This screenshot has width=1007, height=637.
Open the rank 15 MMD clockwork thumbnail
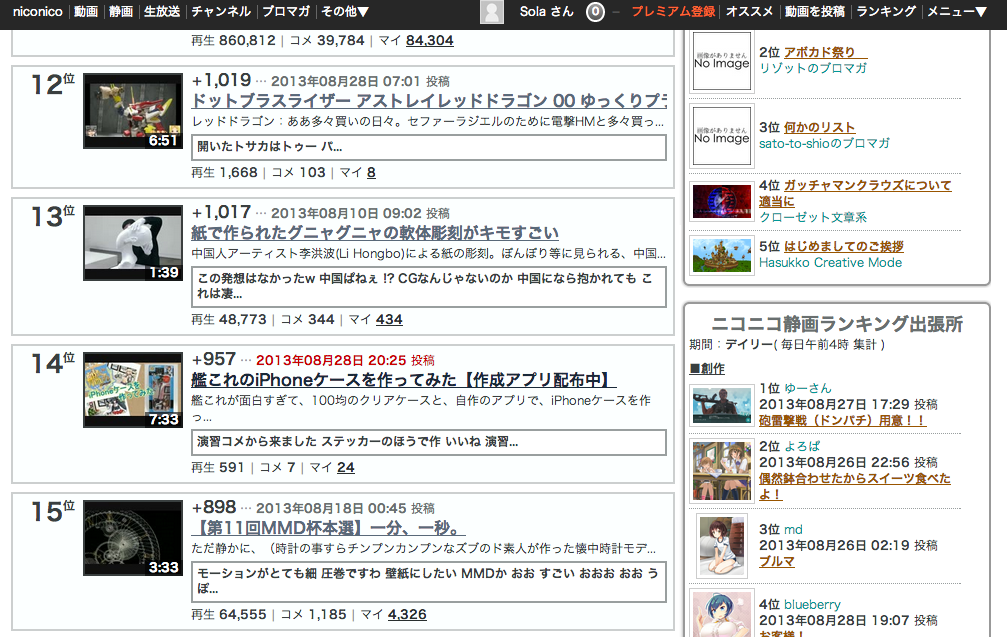click(133, 538)
